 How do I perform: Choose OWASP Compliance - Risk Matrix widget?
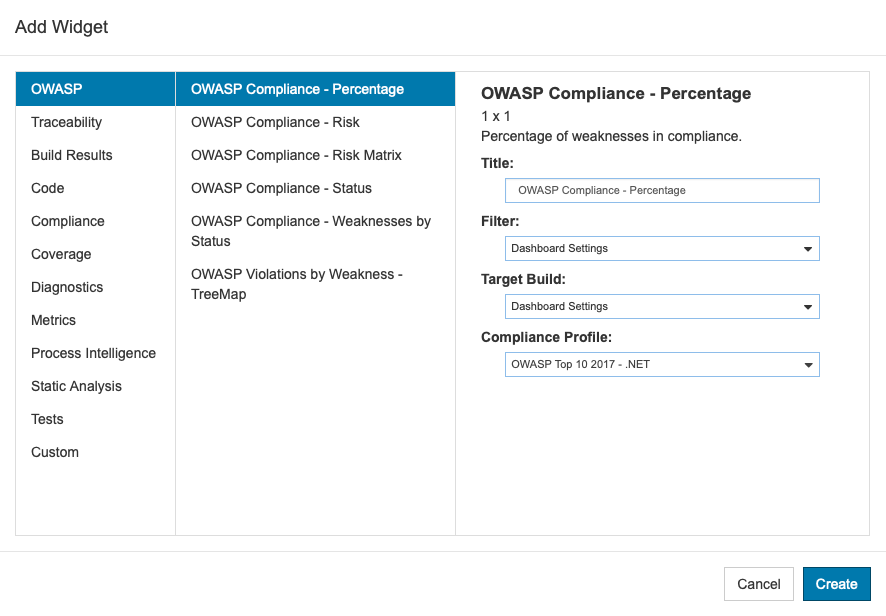click(315, 155)
